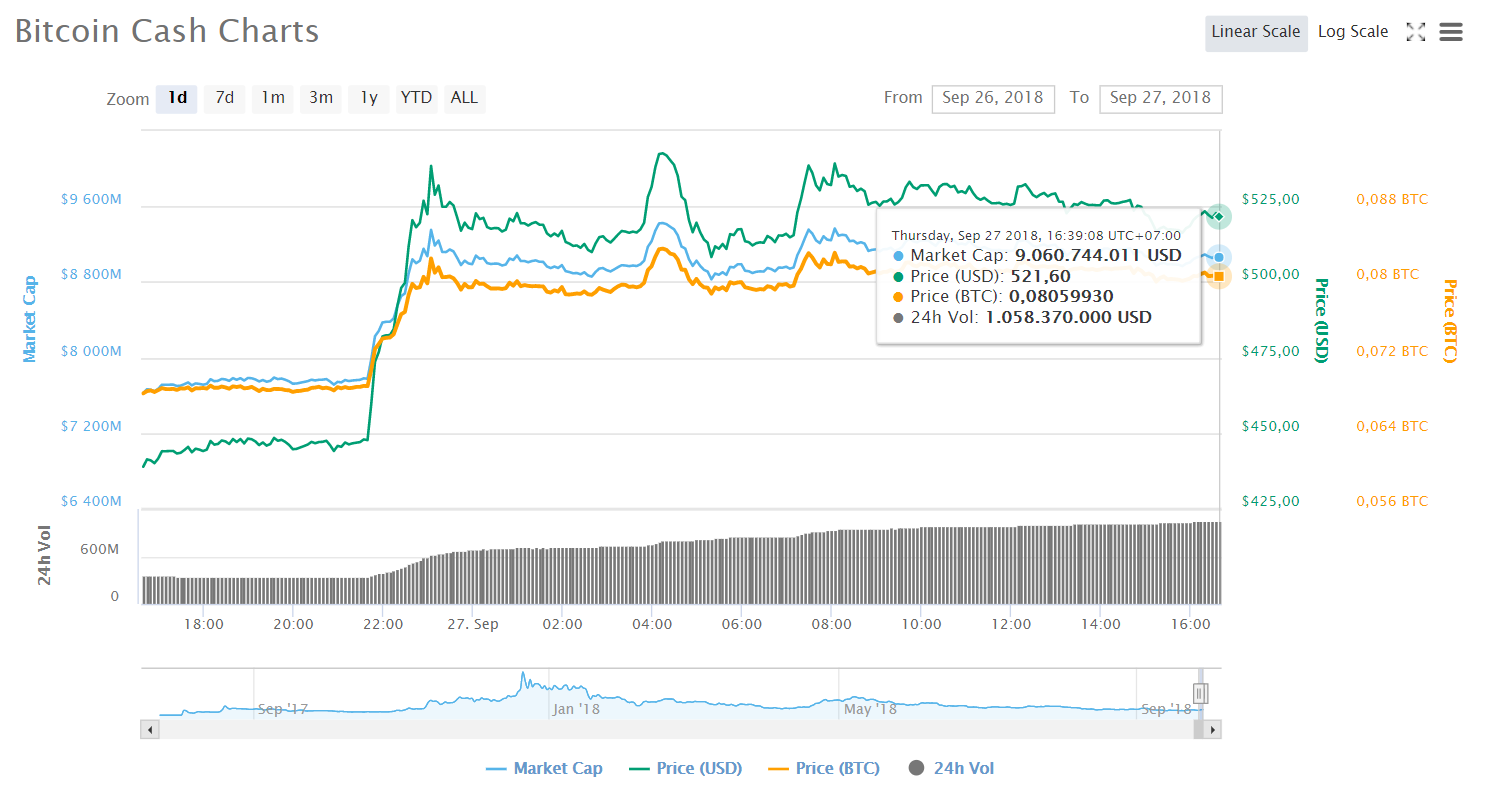Toggle 24h Vol series in legend

tap(951, 769)
